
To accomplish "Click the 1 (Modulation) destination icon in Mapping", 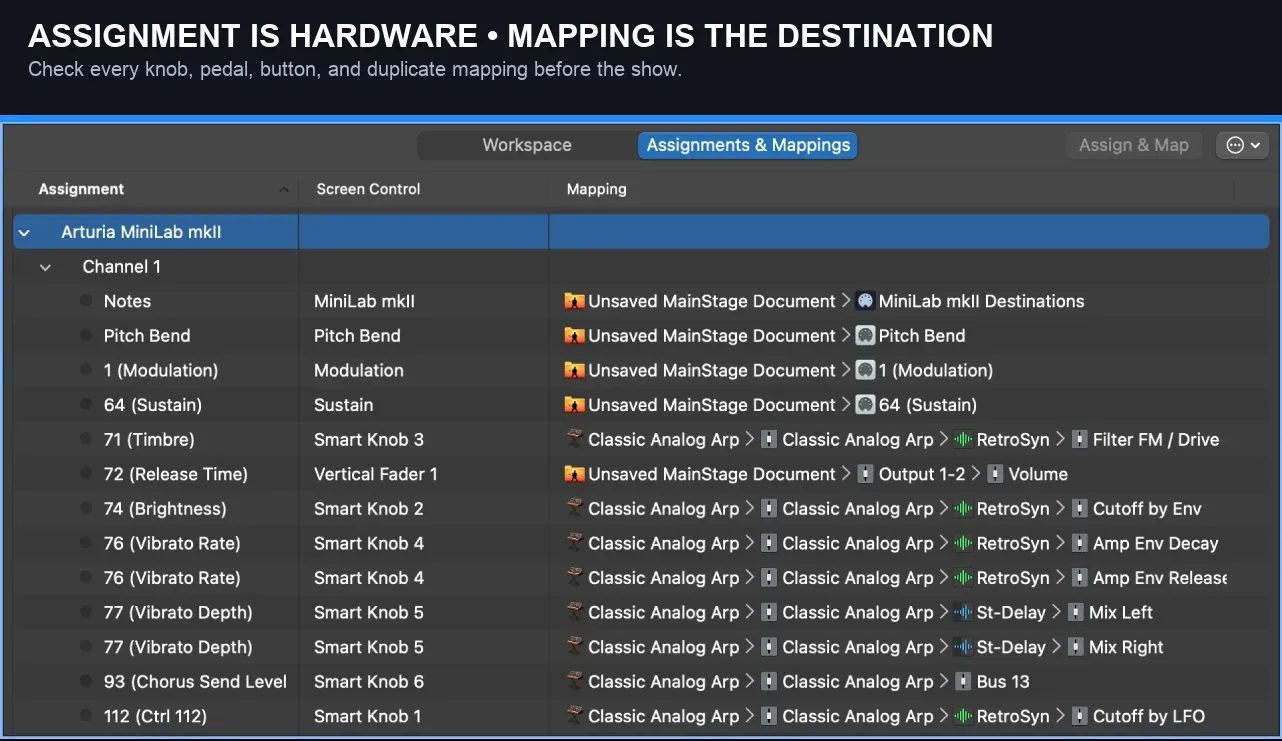I will click(865, 370).
